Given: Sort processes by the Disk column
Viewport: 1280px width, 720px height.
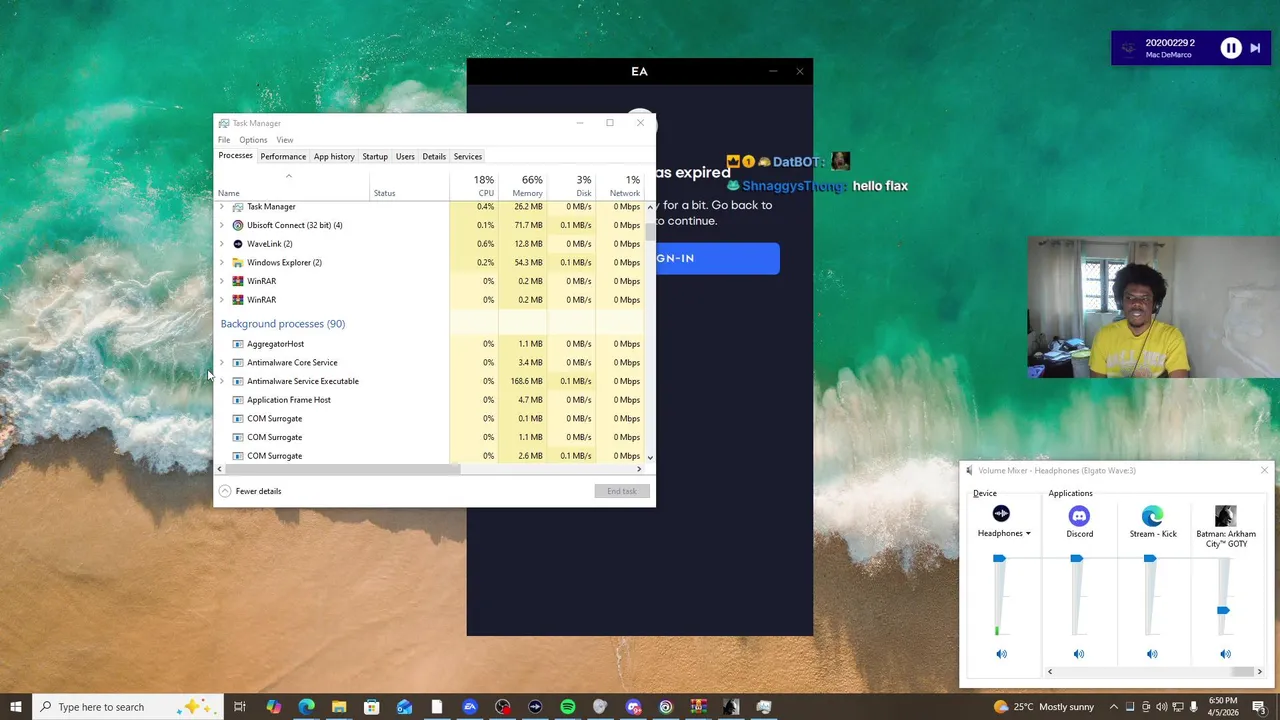Looking at the screenshot, I should click(572, 185).
